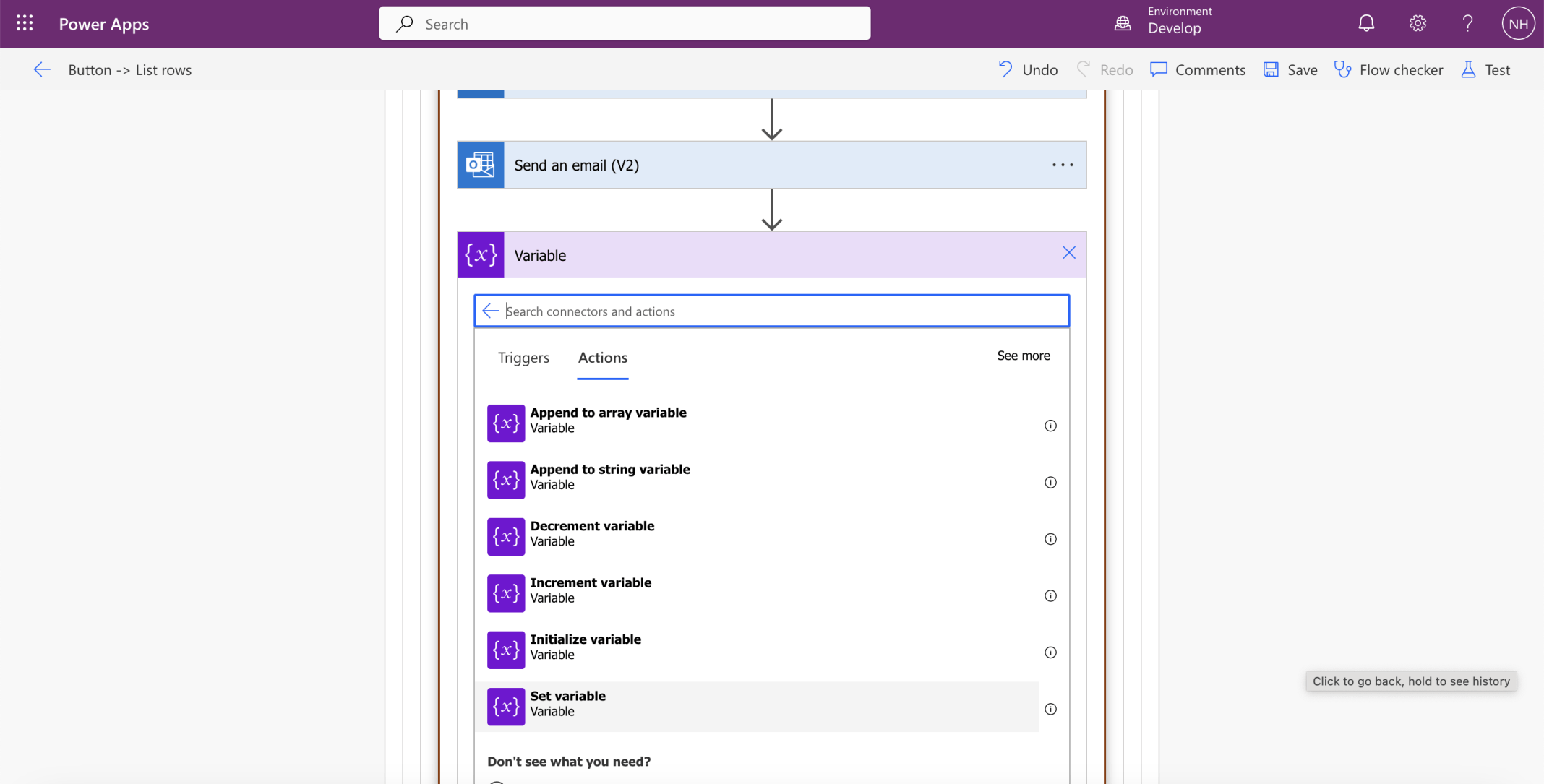
Task: Show info for Append to array variable
Action: [1050, 426]
